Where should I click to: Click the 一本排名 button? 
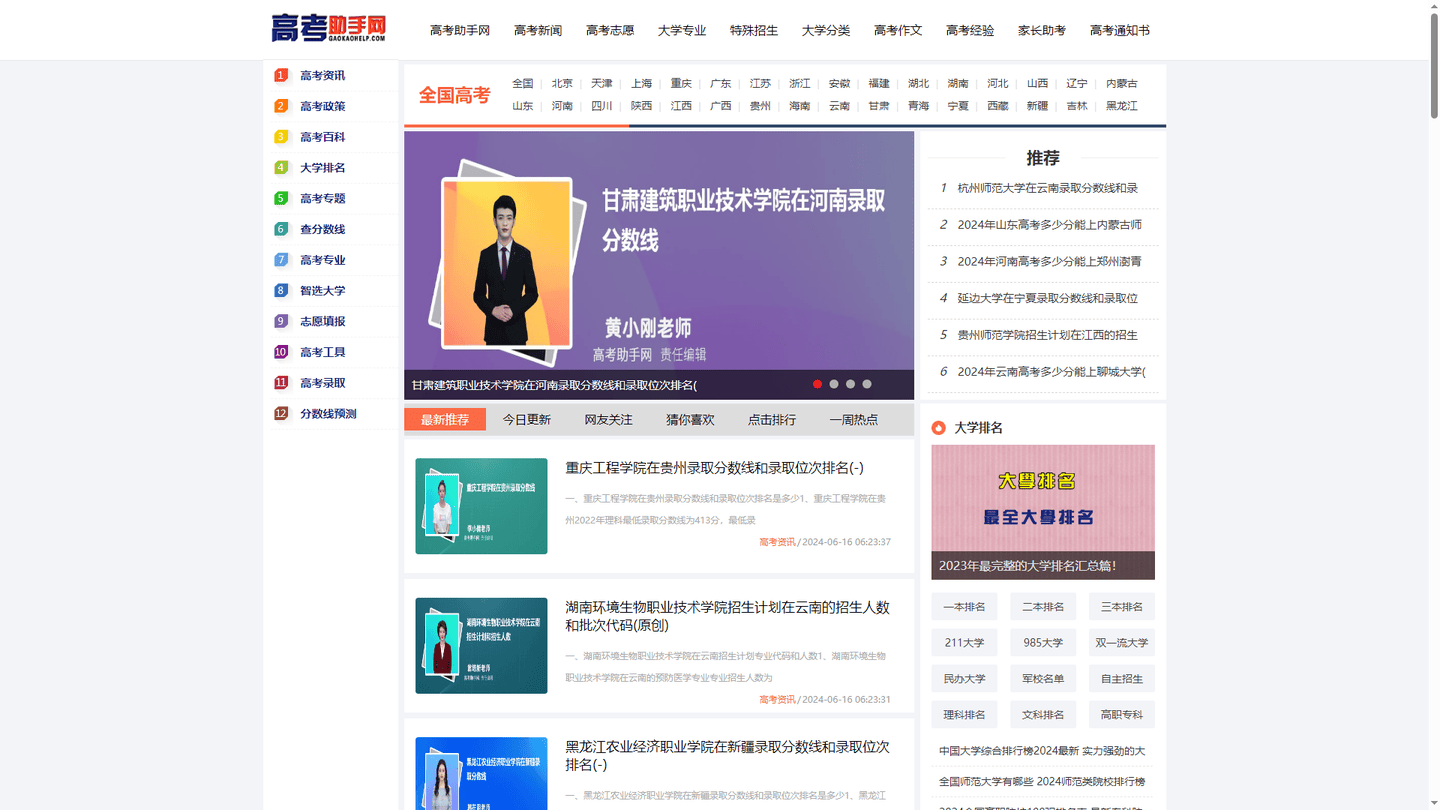[x=964, y=607]
